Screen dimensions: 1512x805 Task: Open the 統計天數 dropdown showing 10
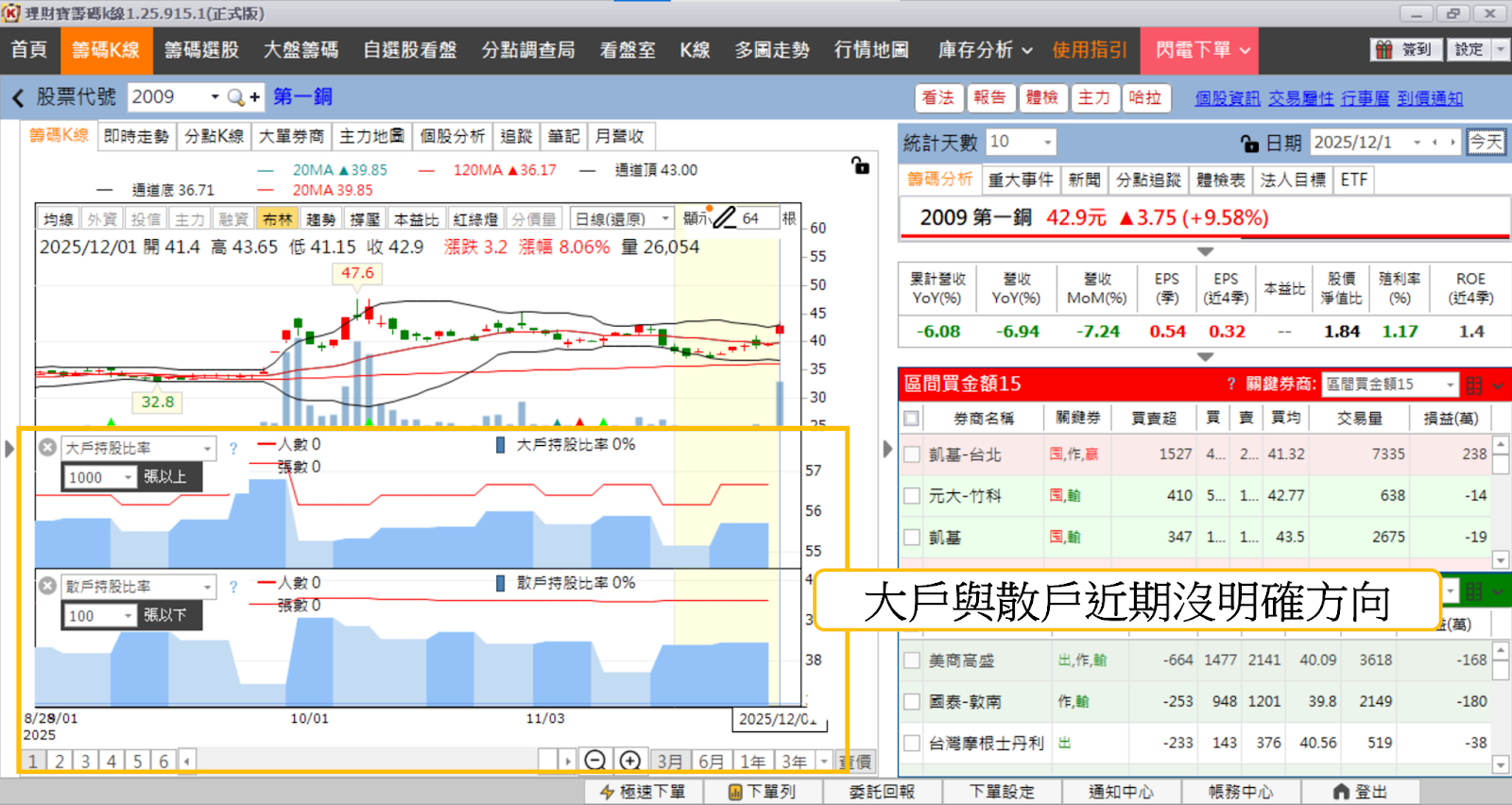(1021, 142)
